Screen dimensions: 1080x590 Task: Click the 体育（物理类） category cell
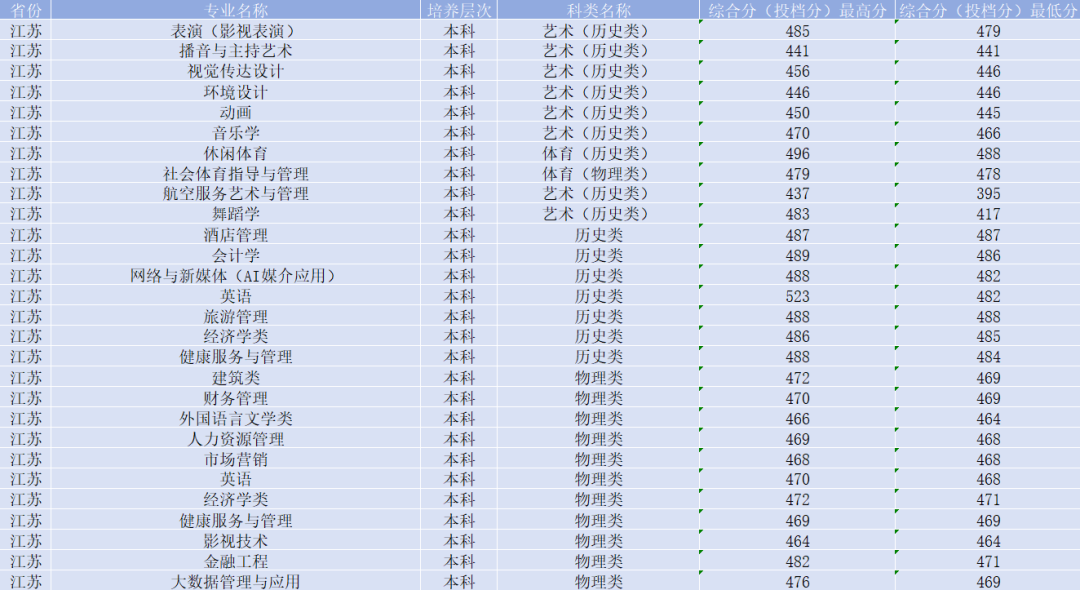pos(599,173)
